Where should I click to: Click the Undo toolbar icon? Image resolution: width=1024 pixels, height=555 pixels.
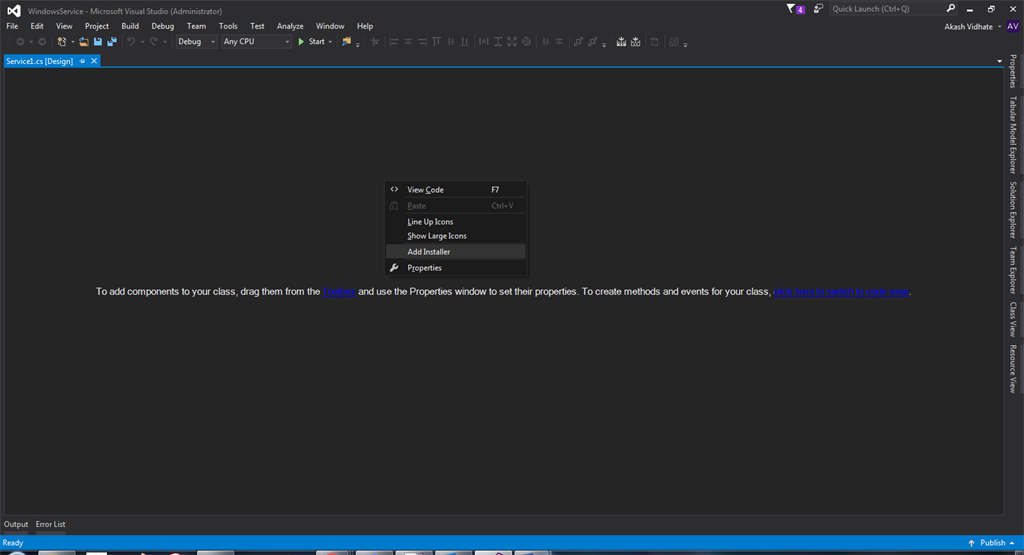[x=131, y=42]
